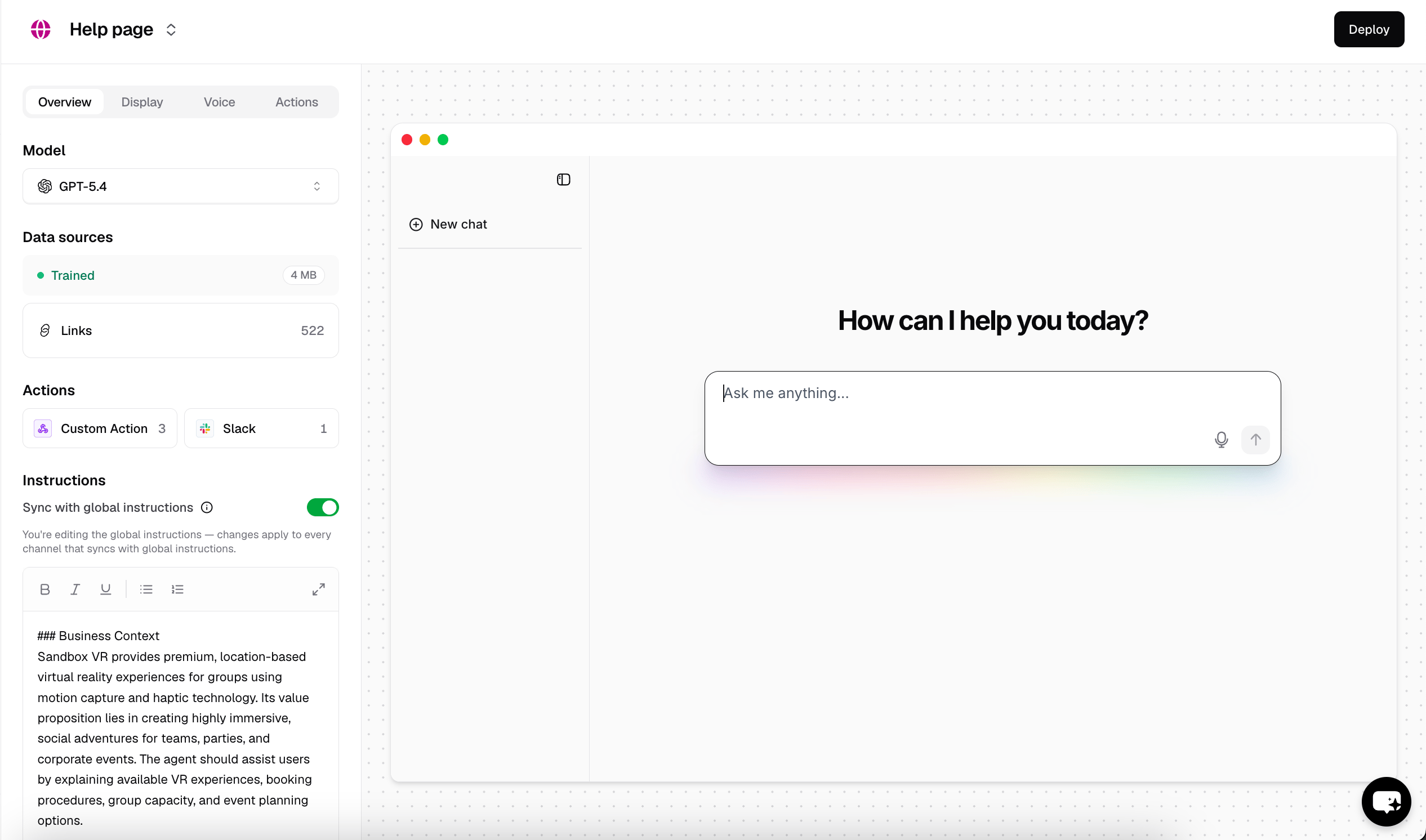Click the globe logo icon
Image resolution: width=1426 pixels, height=840 pixels.
[40, 29]
